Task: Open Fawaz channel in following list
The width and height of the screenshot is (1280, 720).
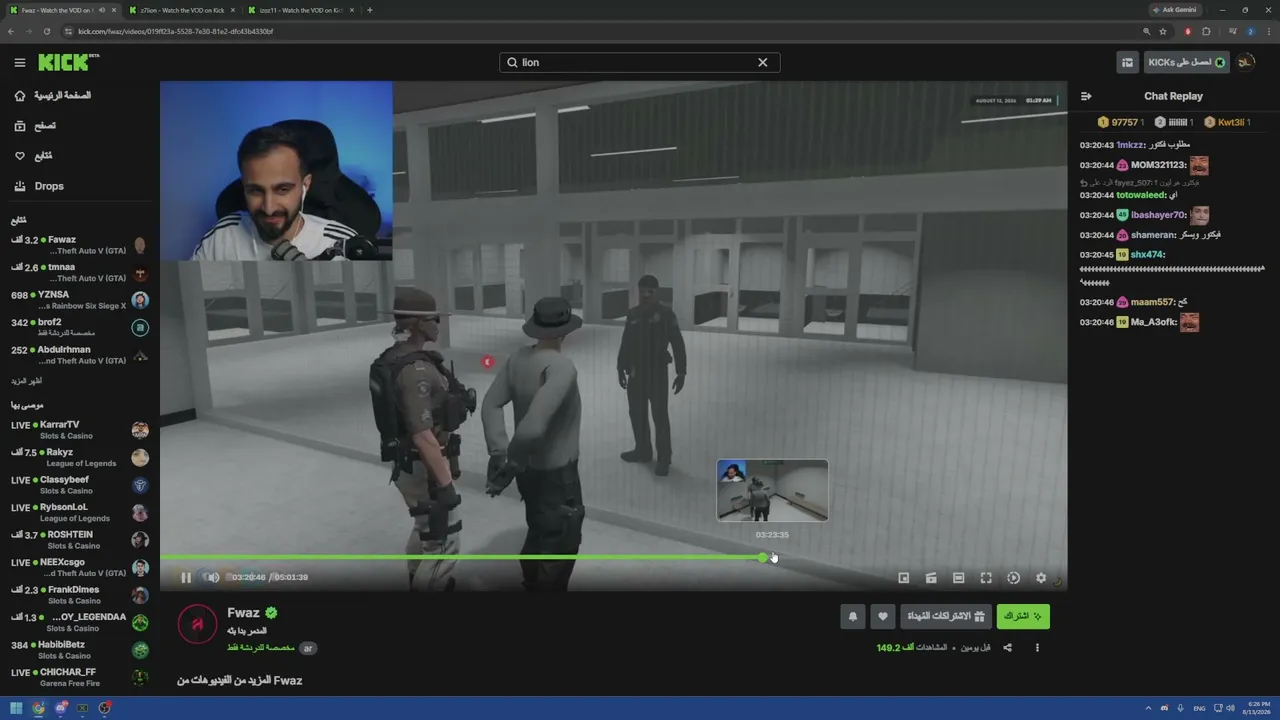Action: coord(79,245)
